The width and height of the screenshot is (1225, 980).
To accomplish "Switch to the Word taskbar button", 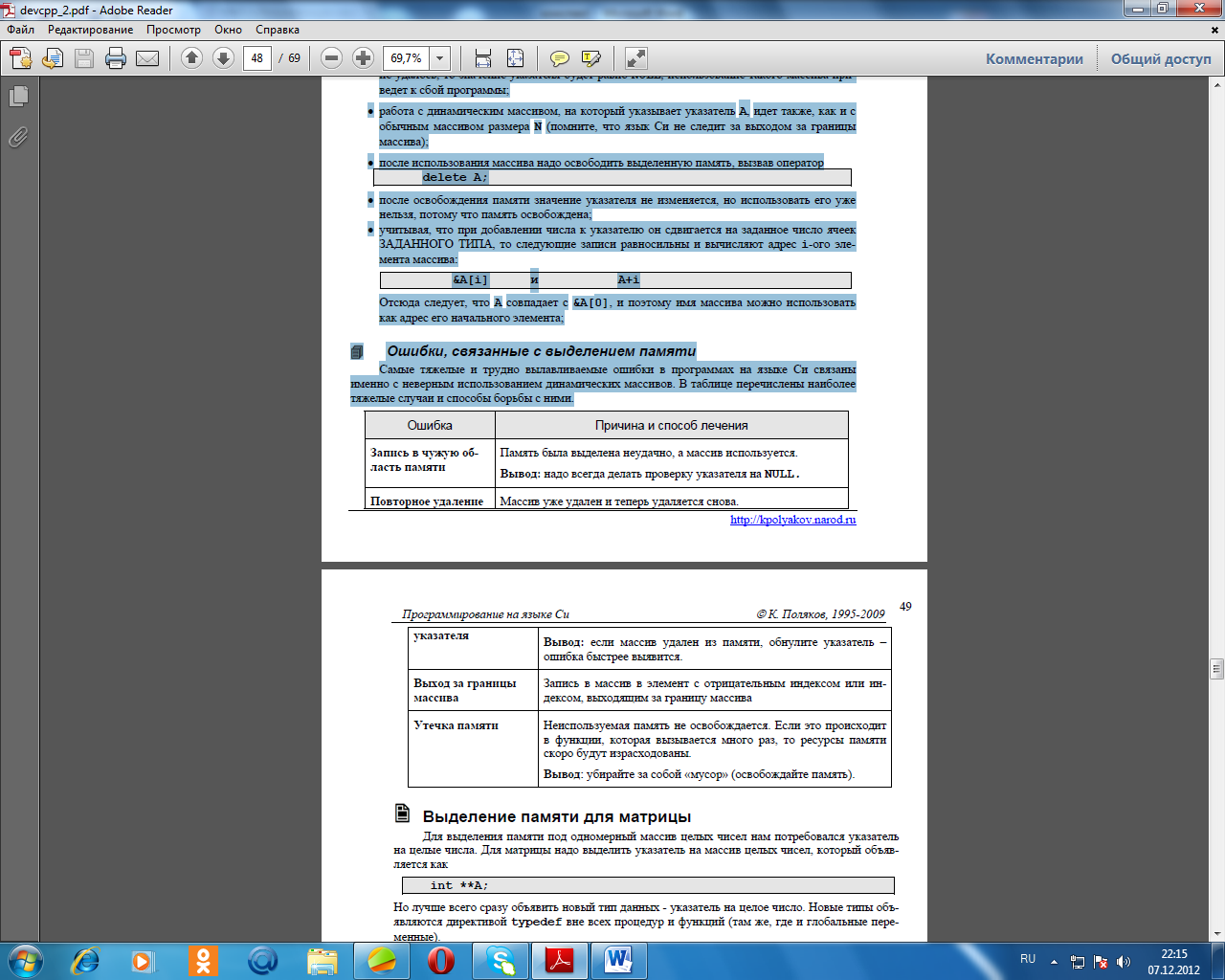I will 618,960.
